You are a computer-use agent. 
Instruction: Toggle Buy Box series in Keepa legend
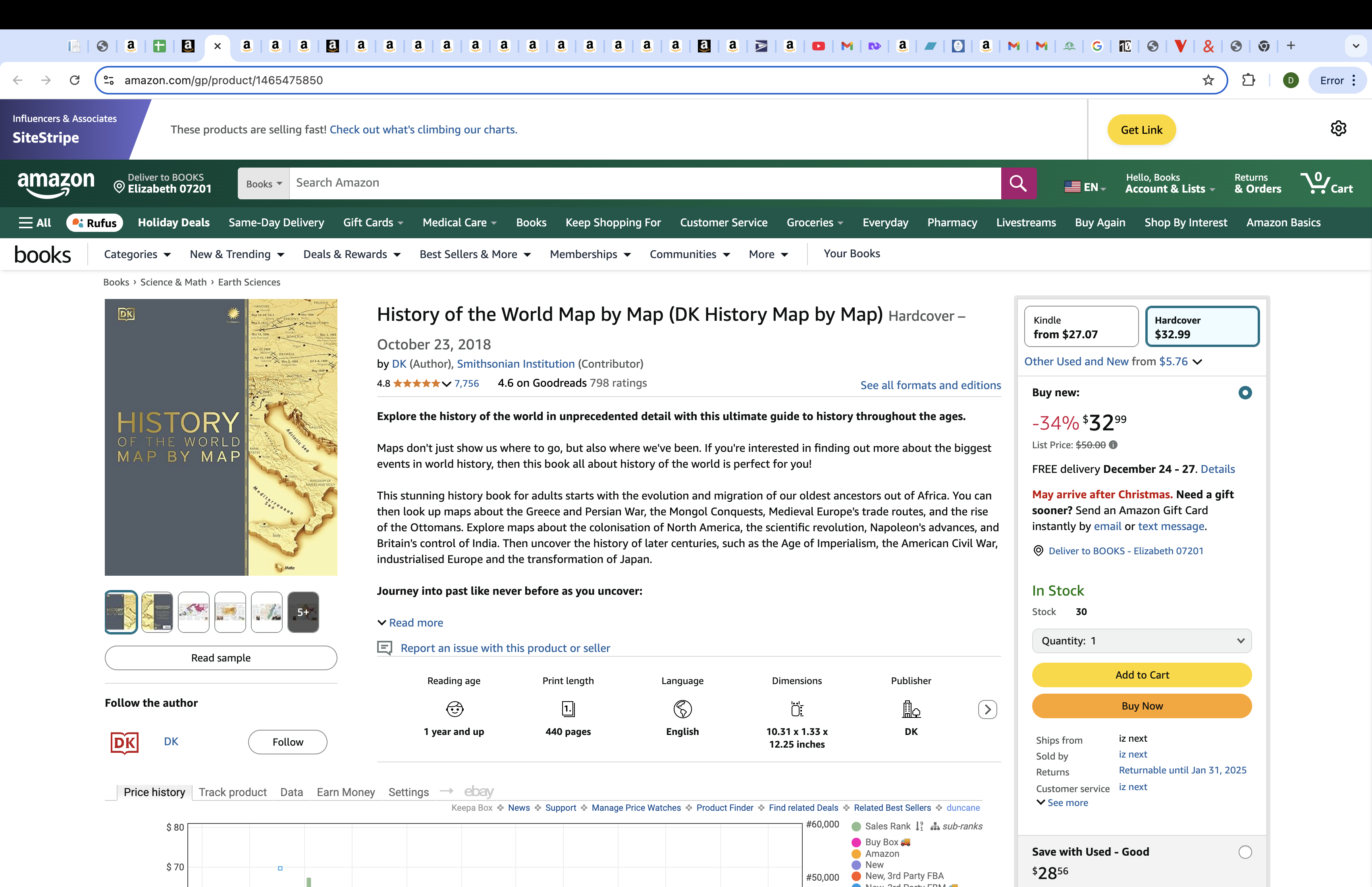[881, 842]
